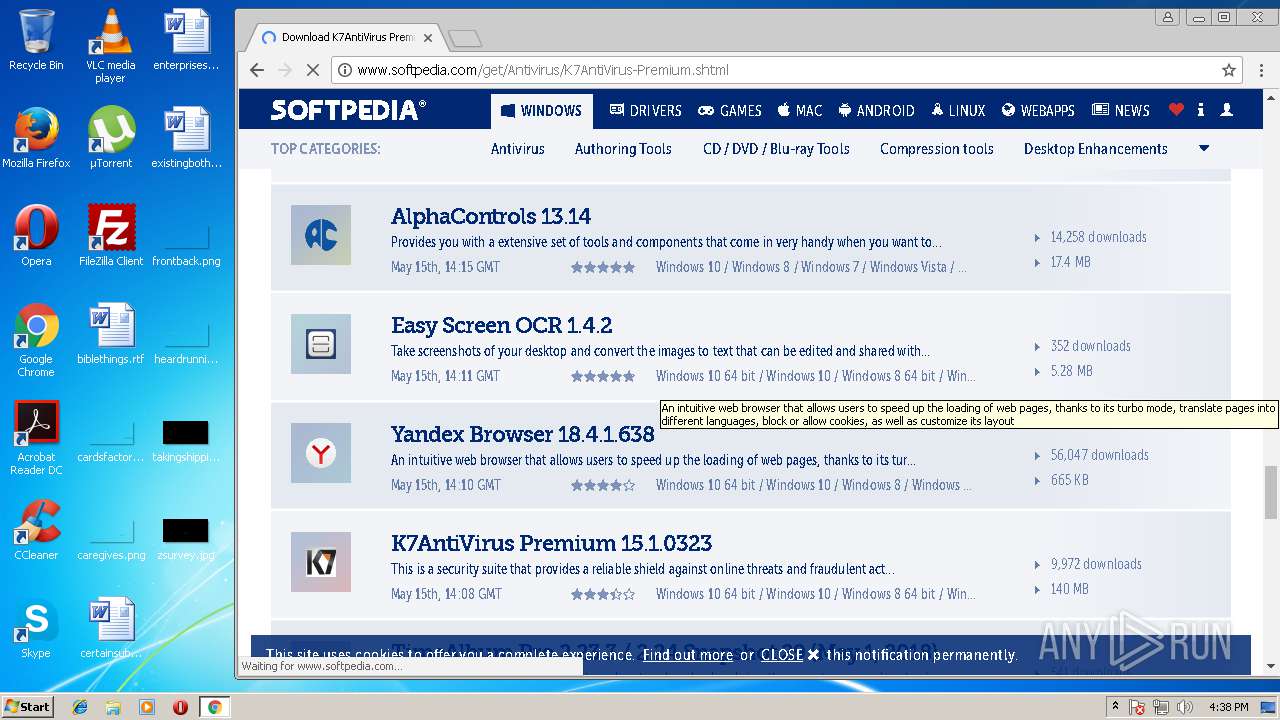
Task: Click the Softpedia logo
Action: pos(349,110)
